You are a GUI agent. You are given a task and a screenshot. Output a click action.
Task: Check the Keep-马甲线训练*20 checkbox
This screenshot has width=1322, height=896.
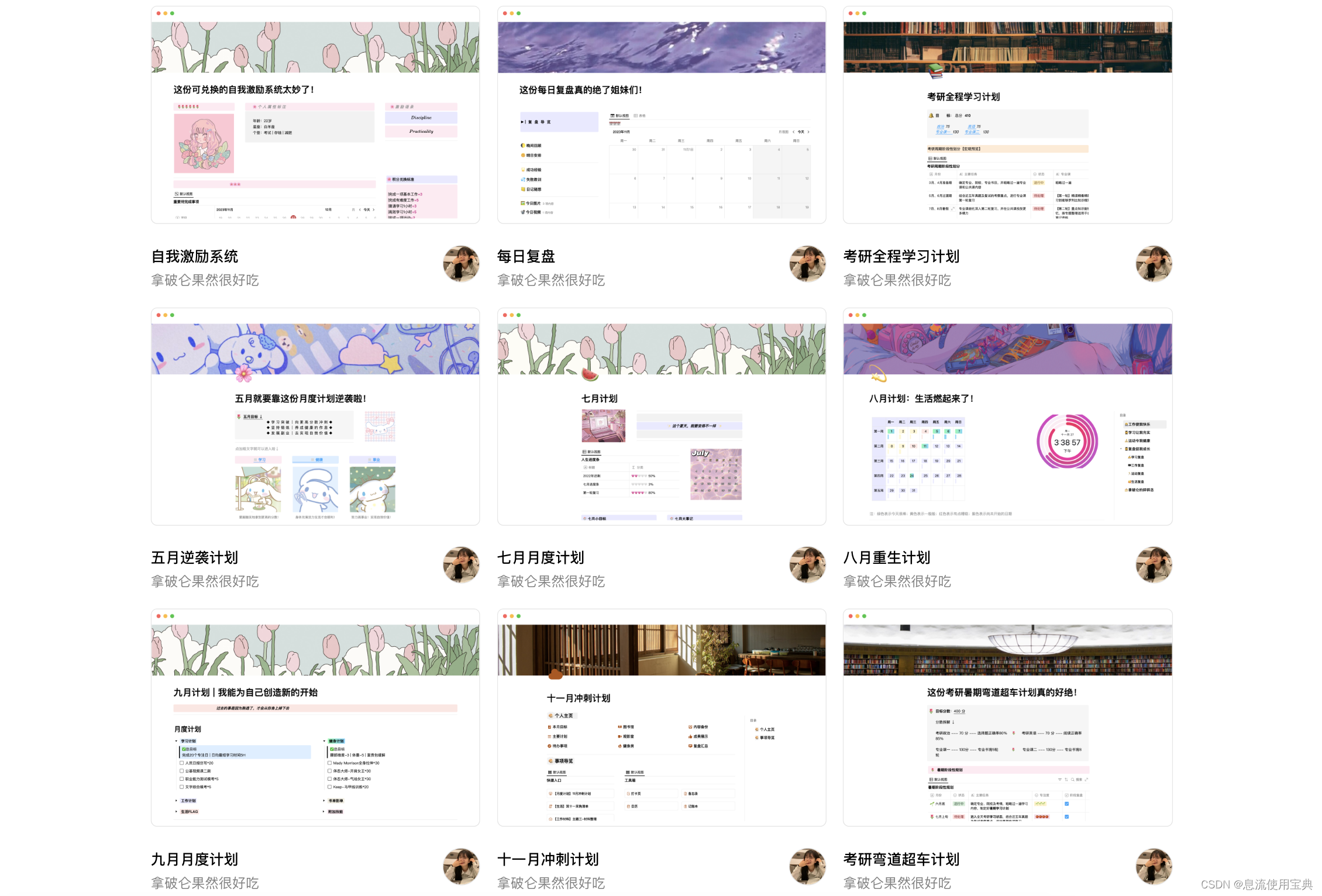[330, 787]
